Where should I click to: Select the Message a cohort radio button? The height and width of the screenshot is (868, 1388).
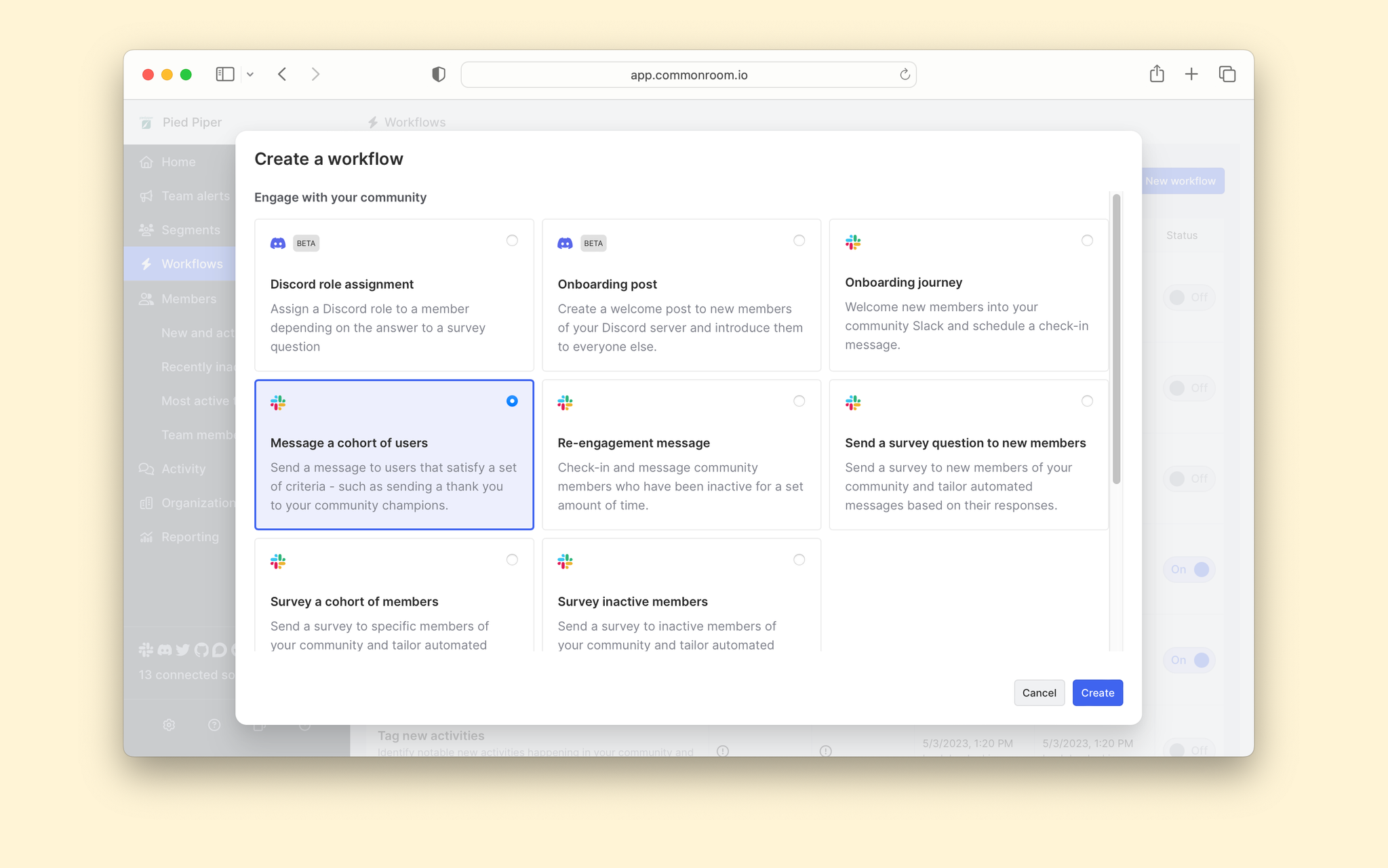[x=512, y=401]
